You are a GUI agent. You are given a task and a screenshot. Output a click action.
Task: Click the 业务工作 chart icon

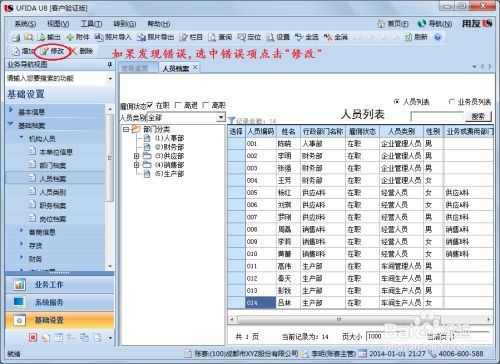(x=19, y=285)
